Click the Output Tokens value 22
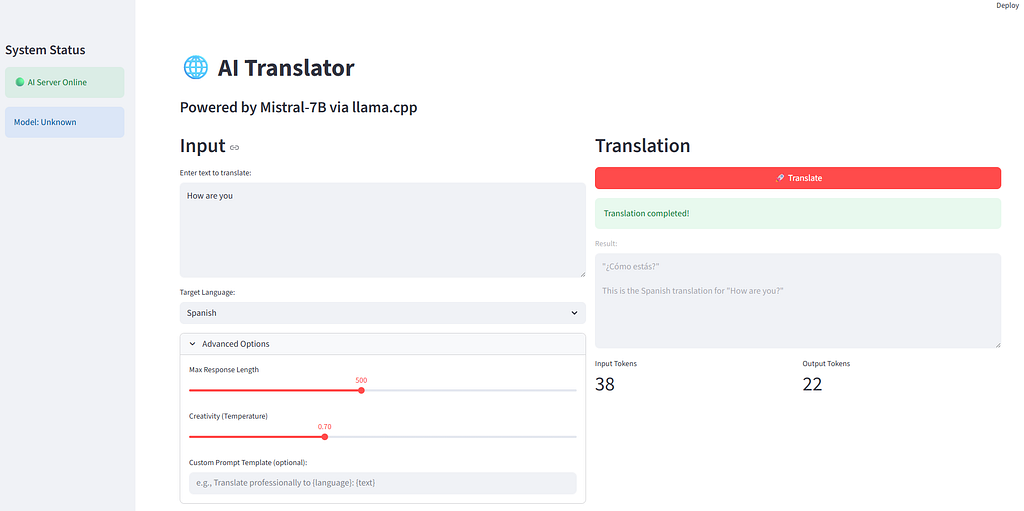The height and width of the screenshot is (511, 1024). pyautogui.click(x=812, y=384)
